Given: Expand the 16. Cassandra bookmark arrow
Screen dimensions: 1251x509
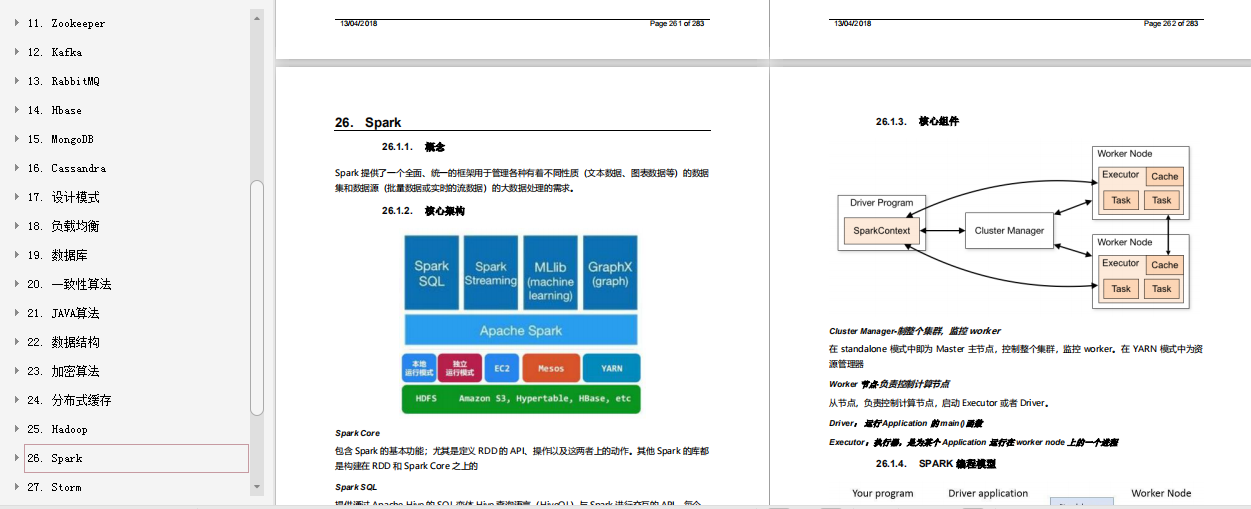Looking at the screenshot, I should pos(17,168).
